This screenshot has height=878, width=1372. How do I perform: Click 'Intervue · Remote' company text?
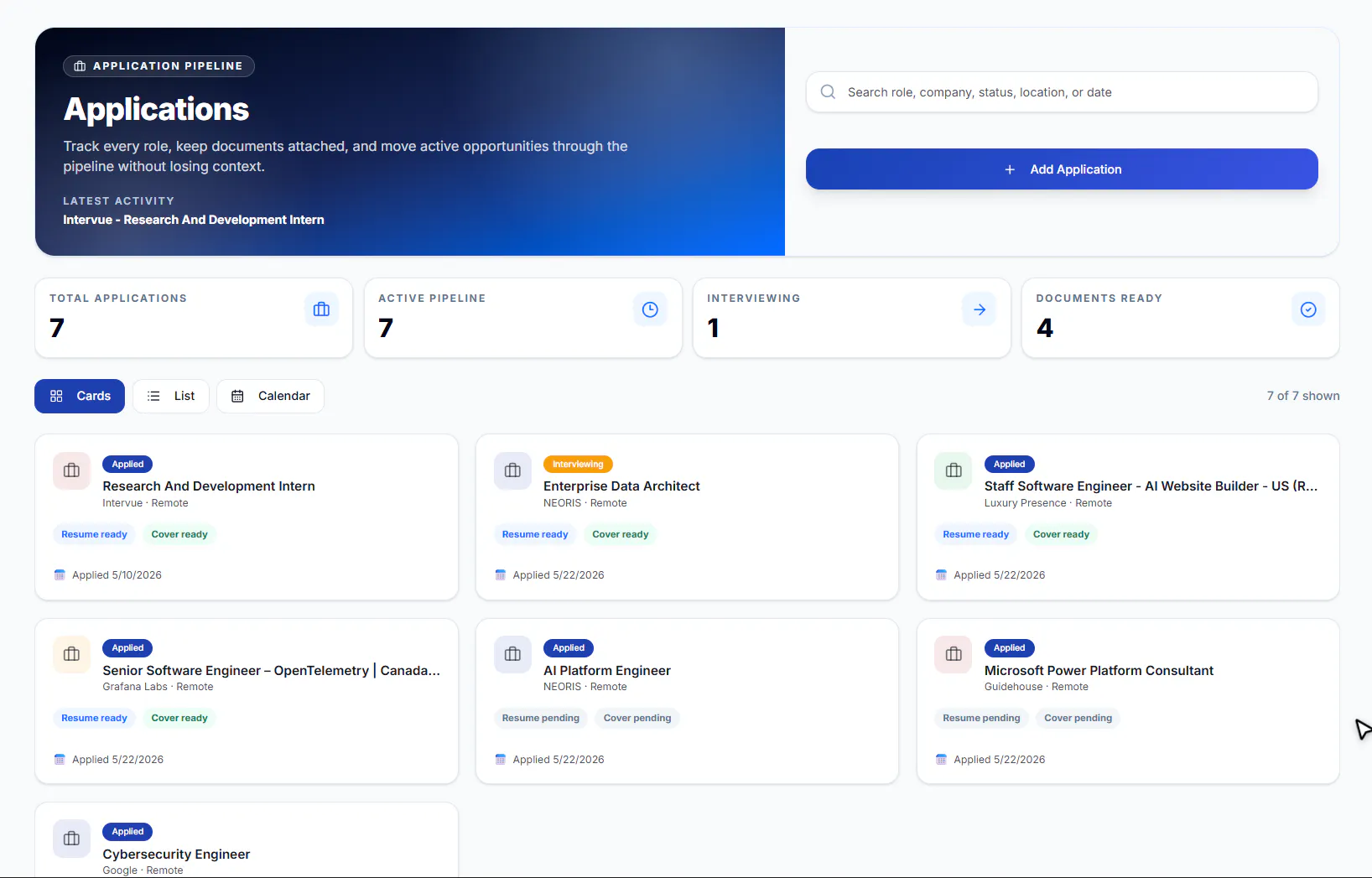click(145, 503)
